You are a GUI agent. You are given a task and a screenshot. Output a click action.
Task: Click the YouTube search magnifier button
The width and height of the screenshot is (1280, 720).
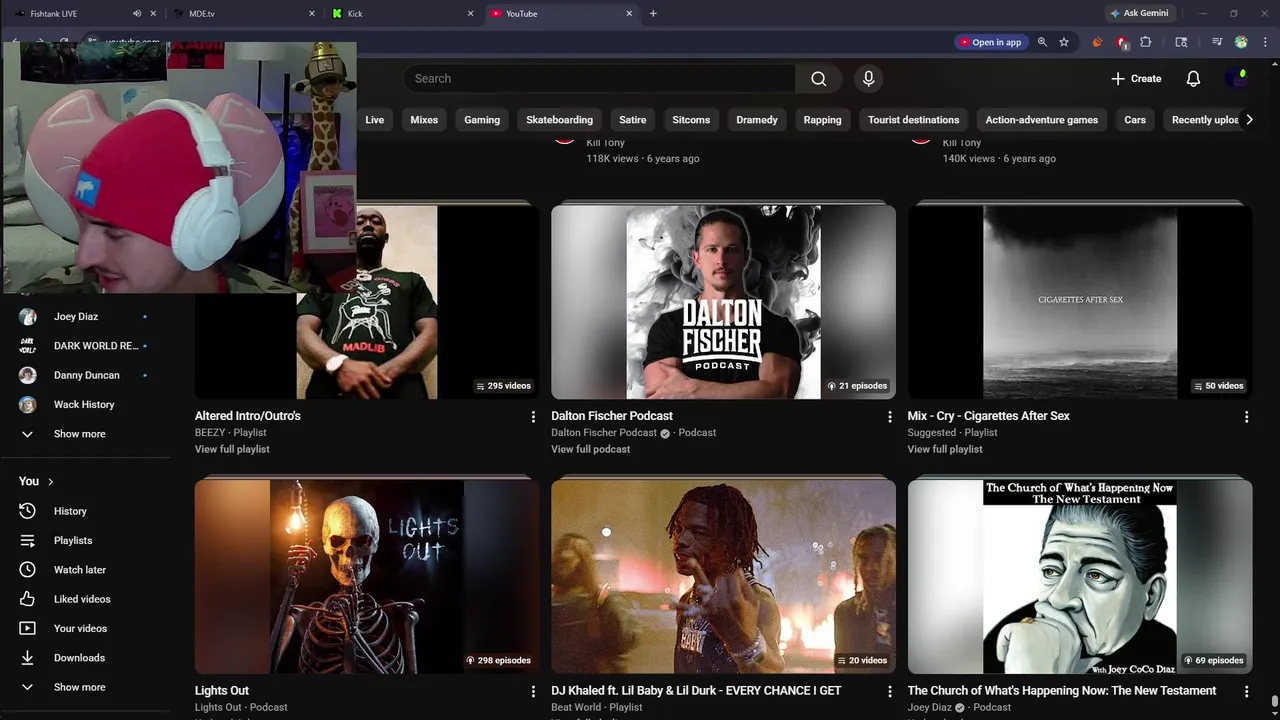(819, 79)
